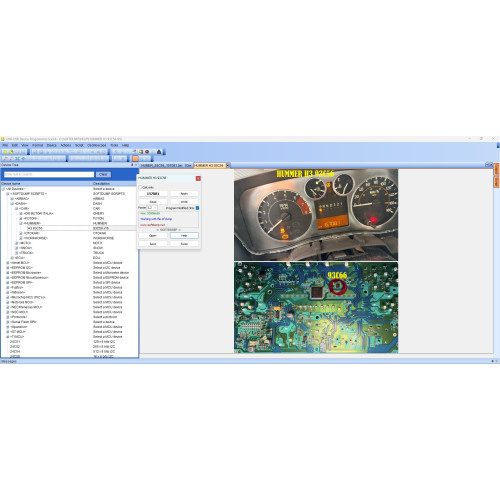This screenshot has width=500, height=500.
Task: Select the EEPROM SPI tree node
Action: 22,282
